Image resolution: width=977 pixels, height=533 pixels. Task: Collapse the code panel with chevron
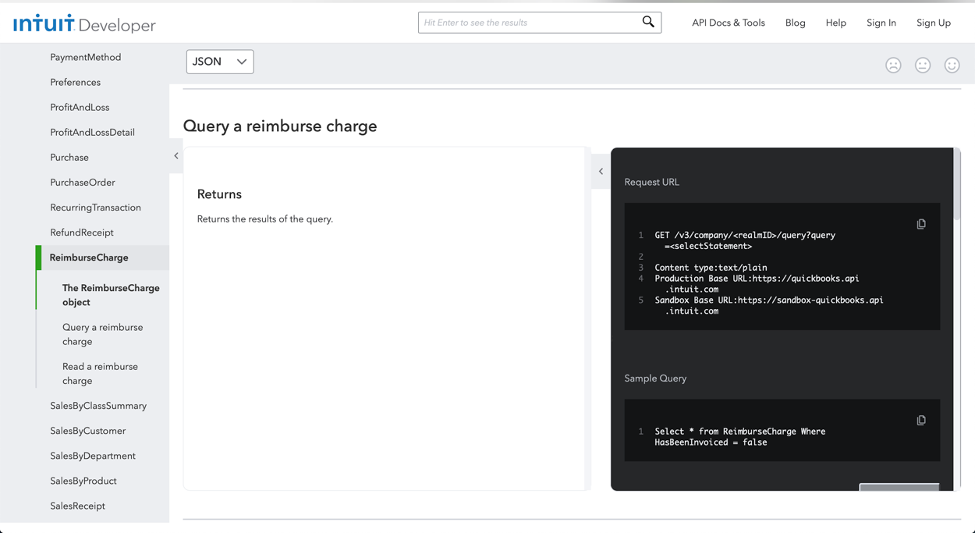tap(601, 171)
